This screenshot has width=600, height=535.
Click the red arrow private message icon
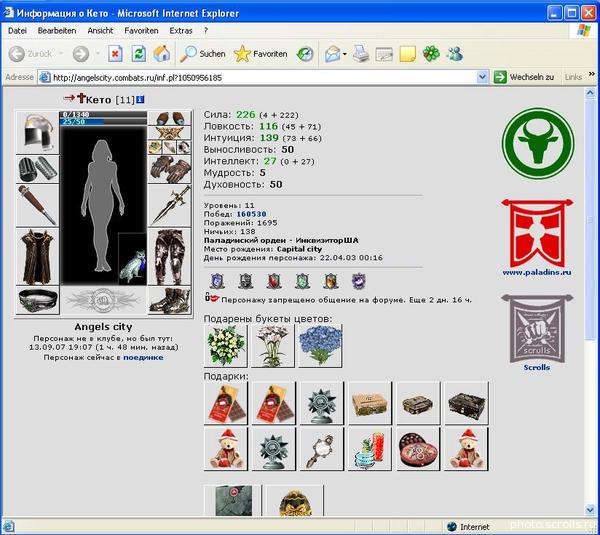(69, 98)
